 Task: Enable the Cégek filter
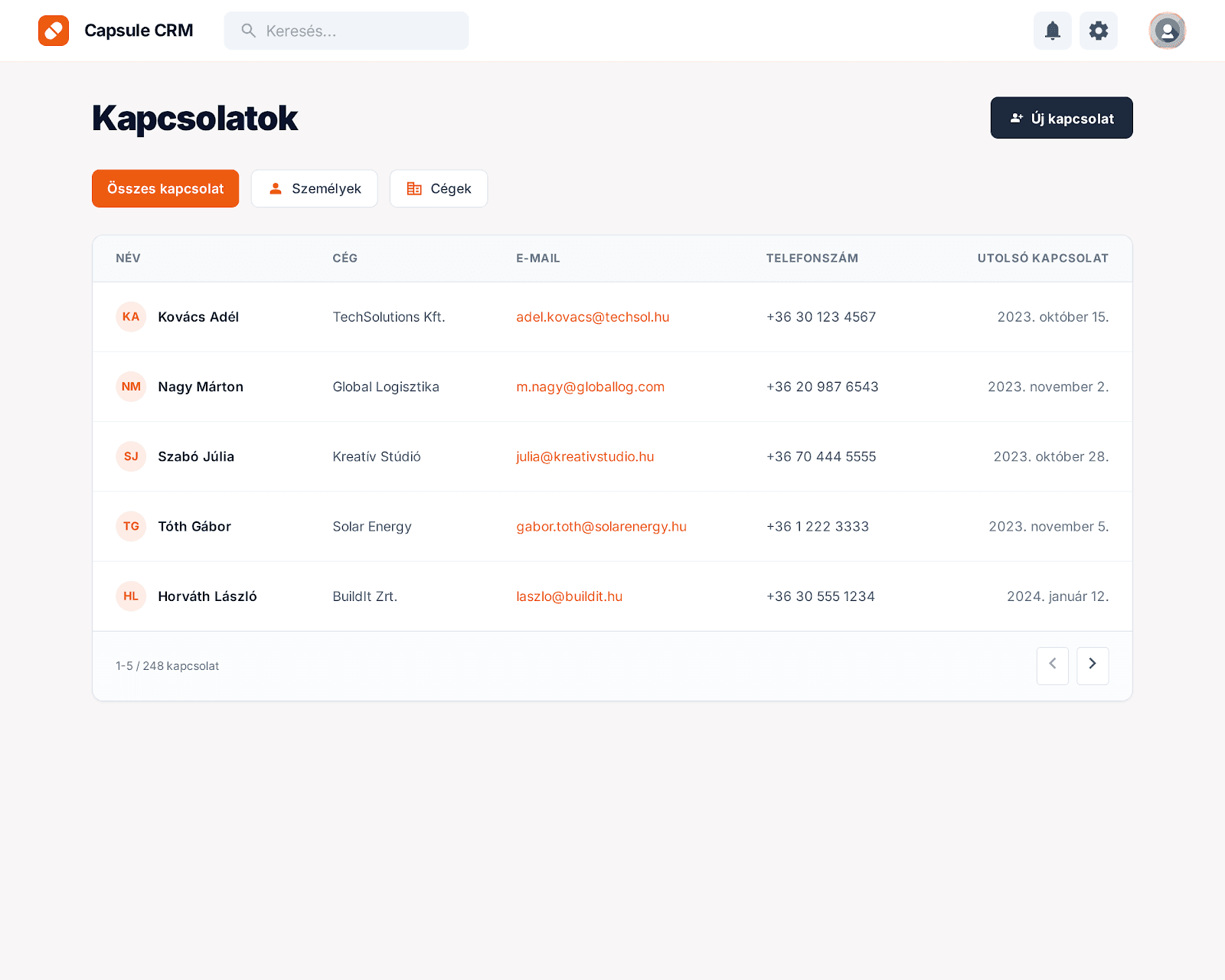pyautogui.click(x=438, y=188)
